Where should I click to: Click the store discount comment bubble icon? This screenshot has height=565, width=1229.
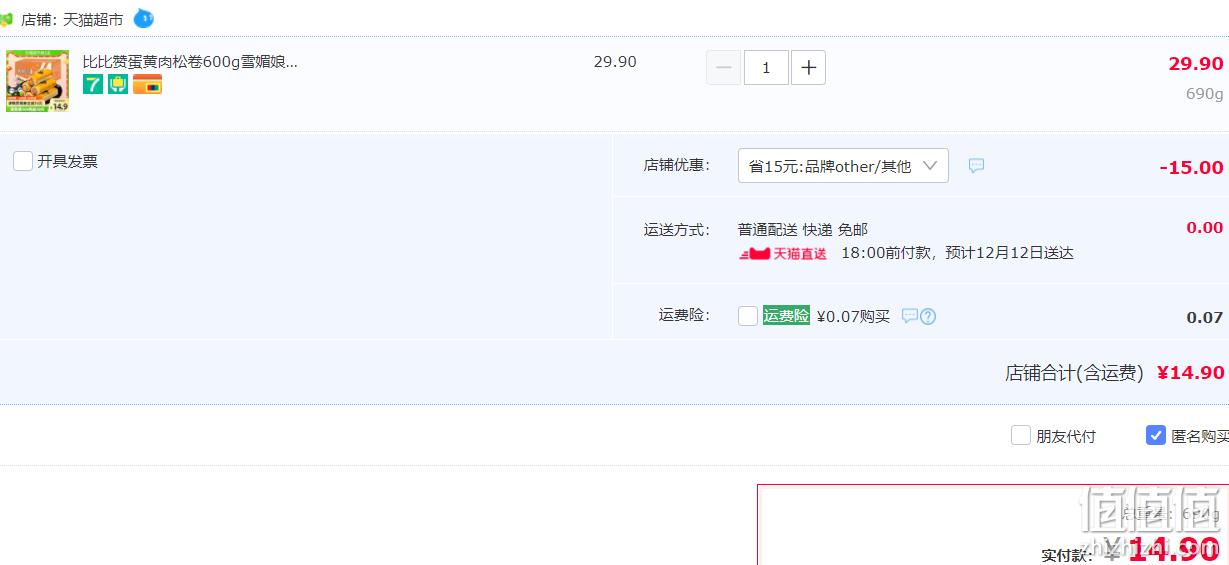pos(976,166)
